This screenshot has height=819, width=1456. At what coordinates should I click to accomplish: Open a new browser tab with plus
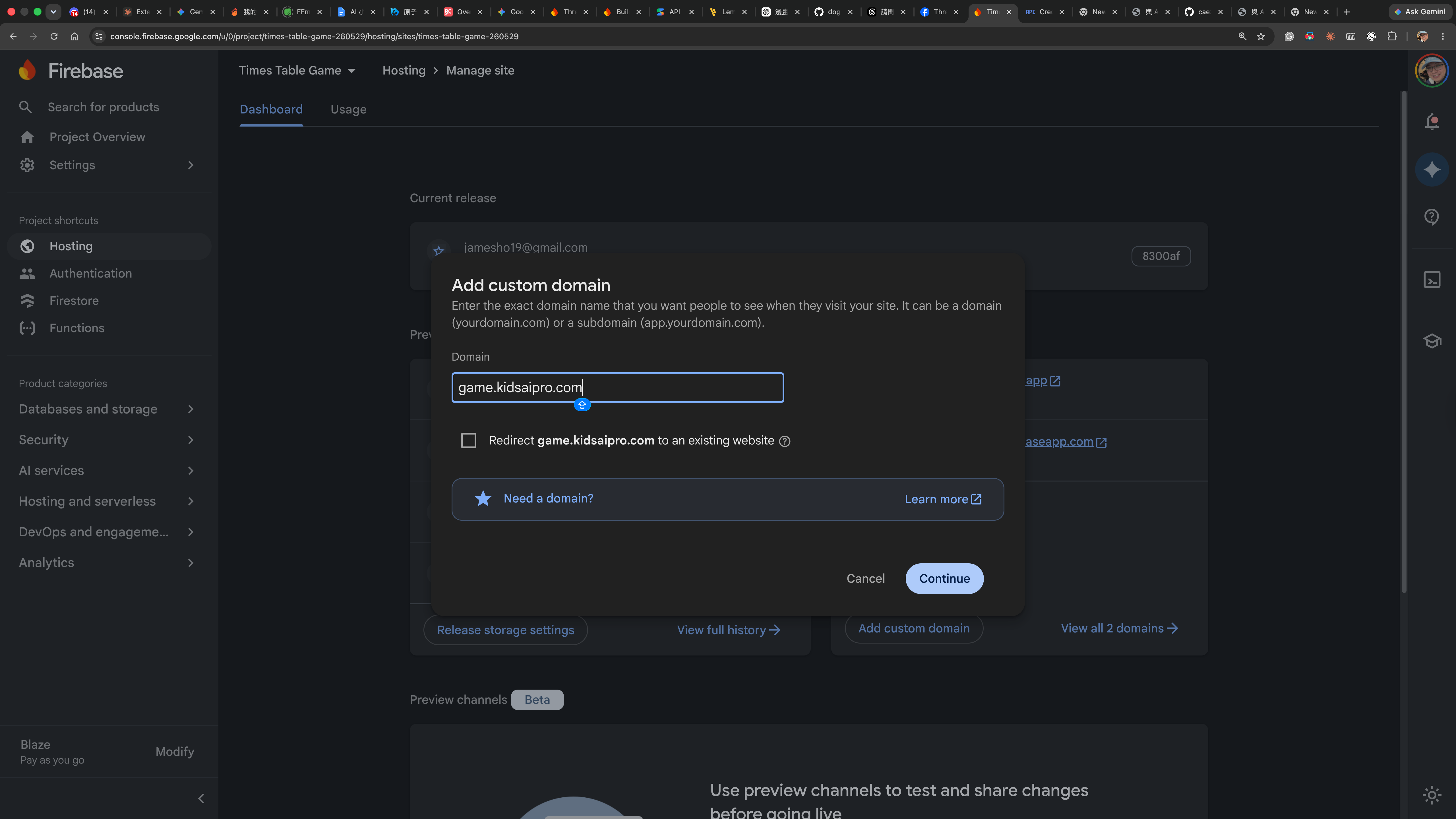tap(1347, 11)
